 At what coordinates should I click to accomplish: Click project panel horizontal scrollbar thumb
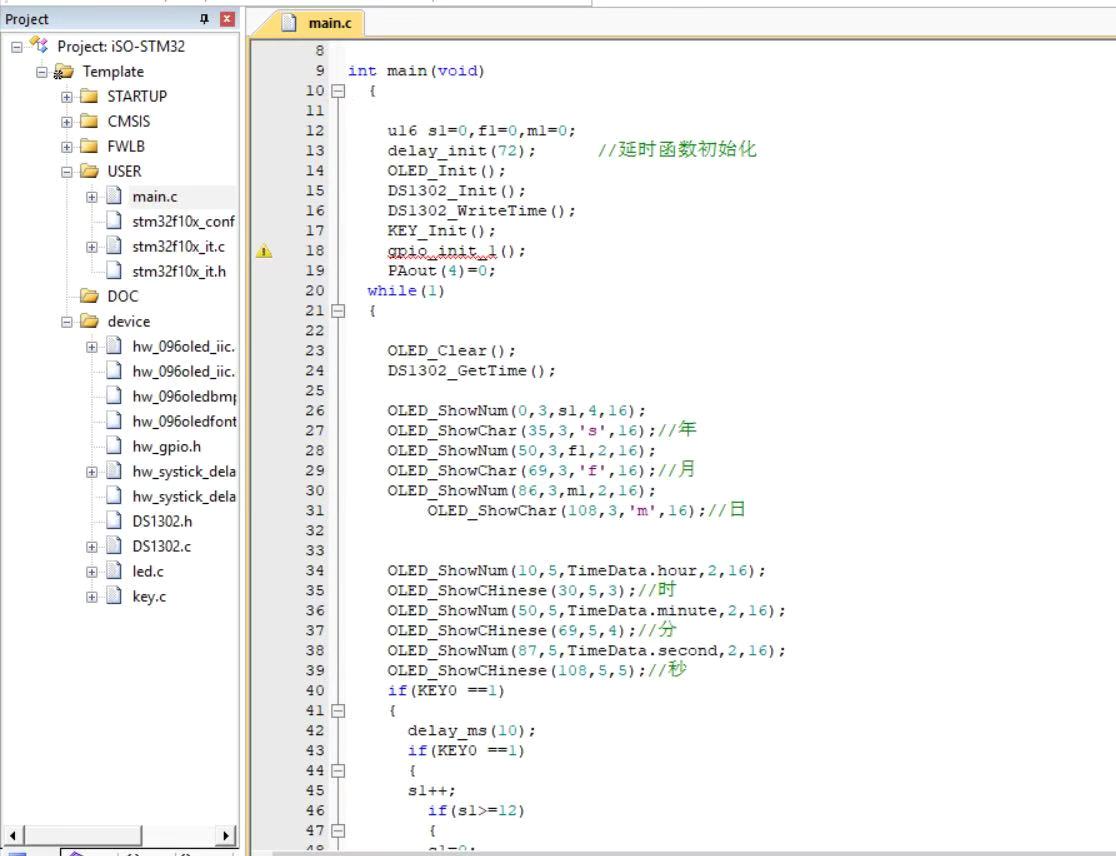[x=84, y=835]
